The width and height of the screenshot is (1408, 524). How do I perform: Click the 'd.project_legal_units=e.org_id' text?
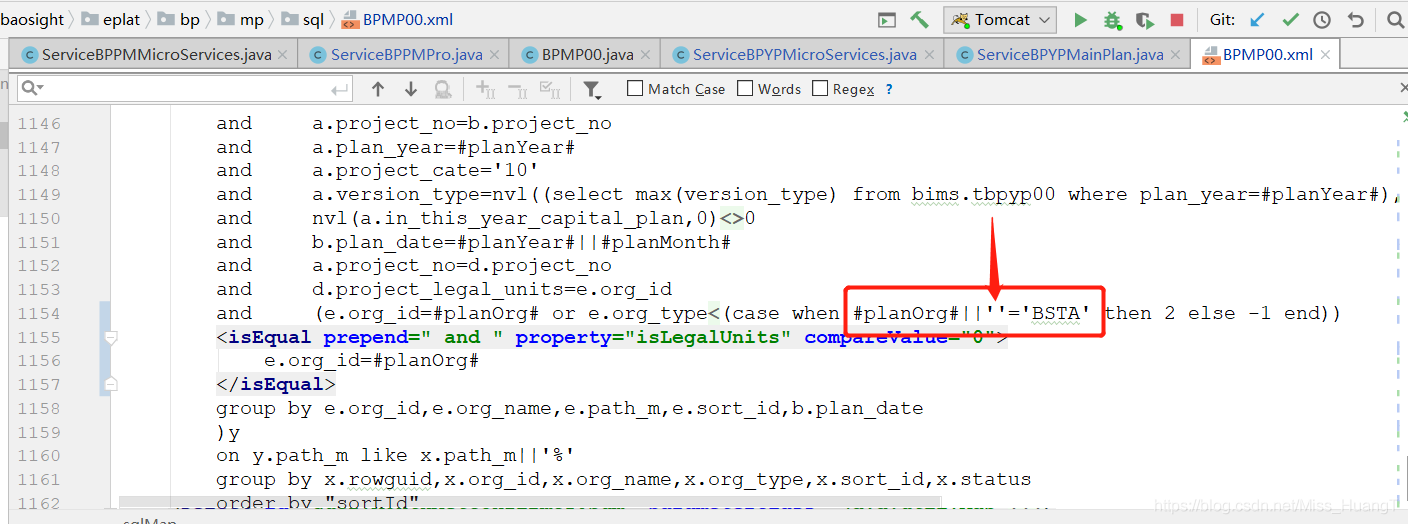pyautogui.click(x=491, y=290)
